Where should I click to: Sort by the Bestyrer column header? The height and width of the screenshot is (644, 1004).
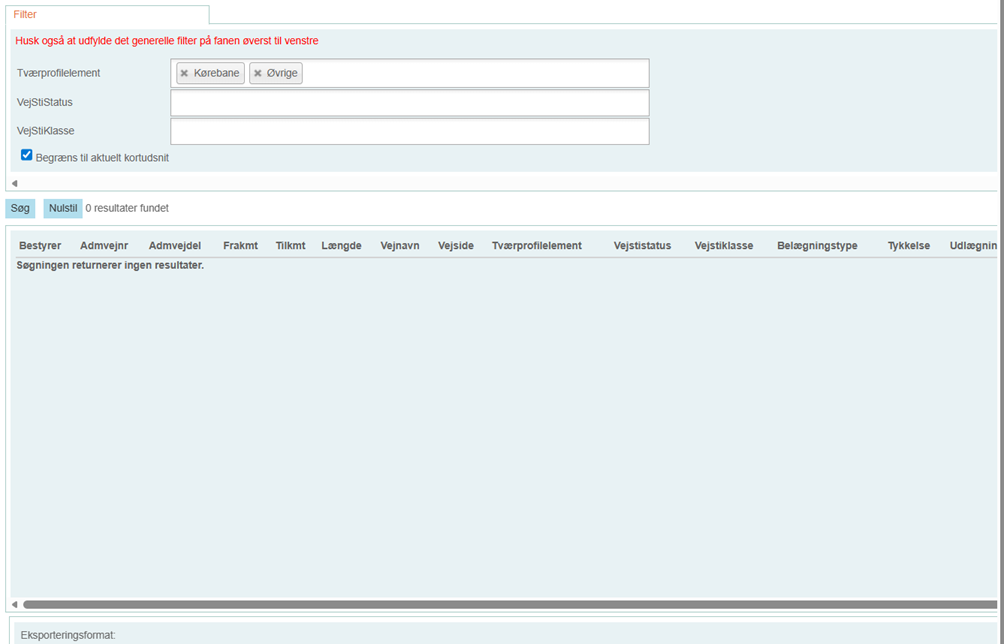(x=40, y=246)
